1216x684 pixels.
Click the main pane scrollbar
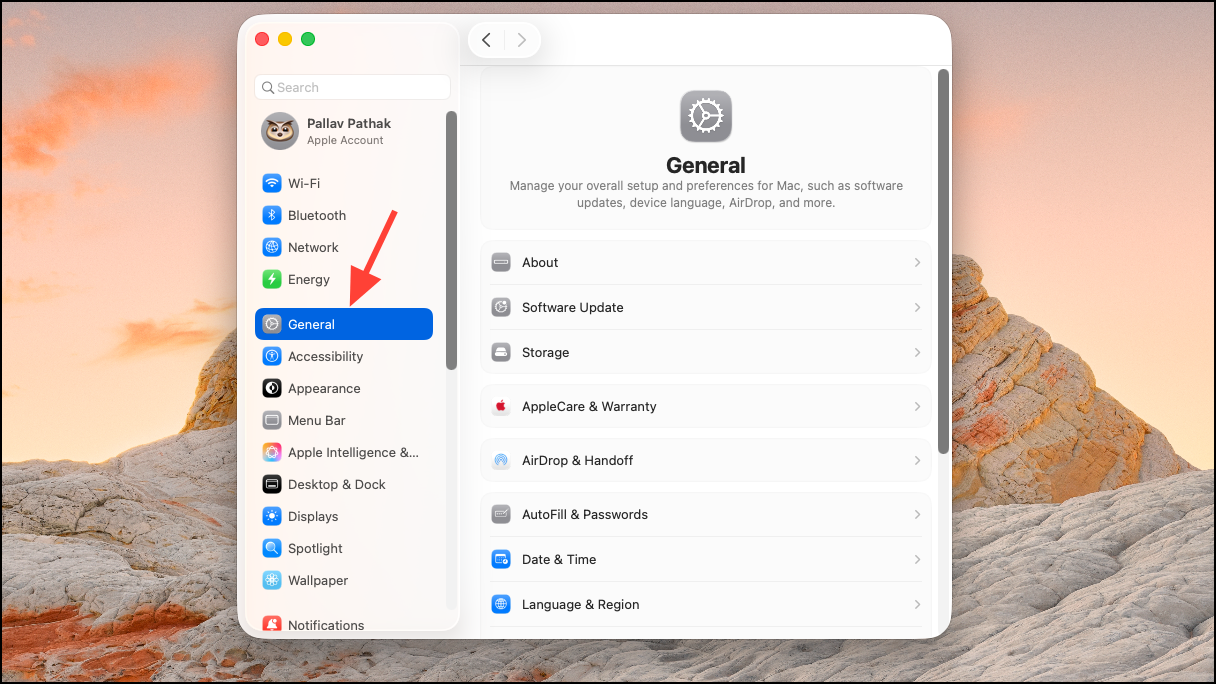943,262
